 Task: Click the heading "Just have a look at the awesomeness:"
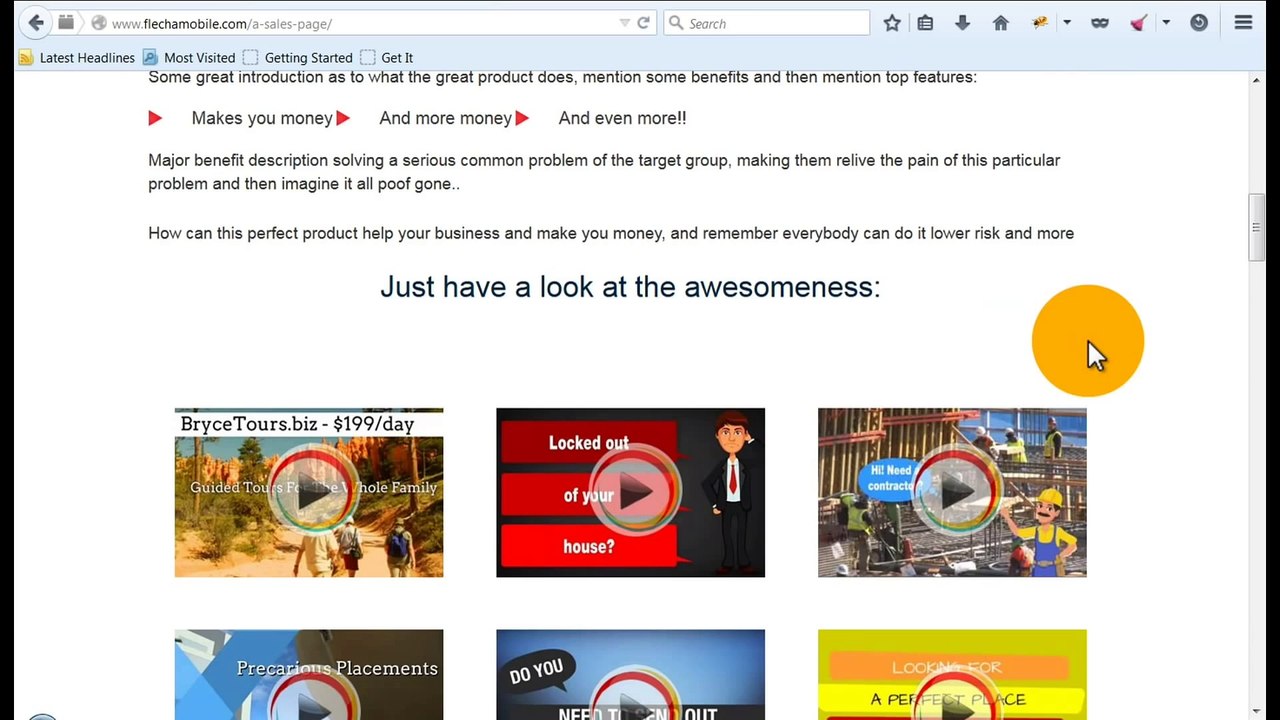(x=630, y=287)
